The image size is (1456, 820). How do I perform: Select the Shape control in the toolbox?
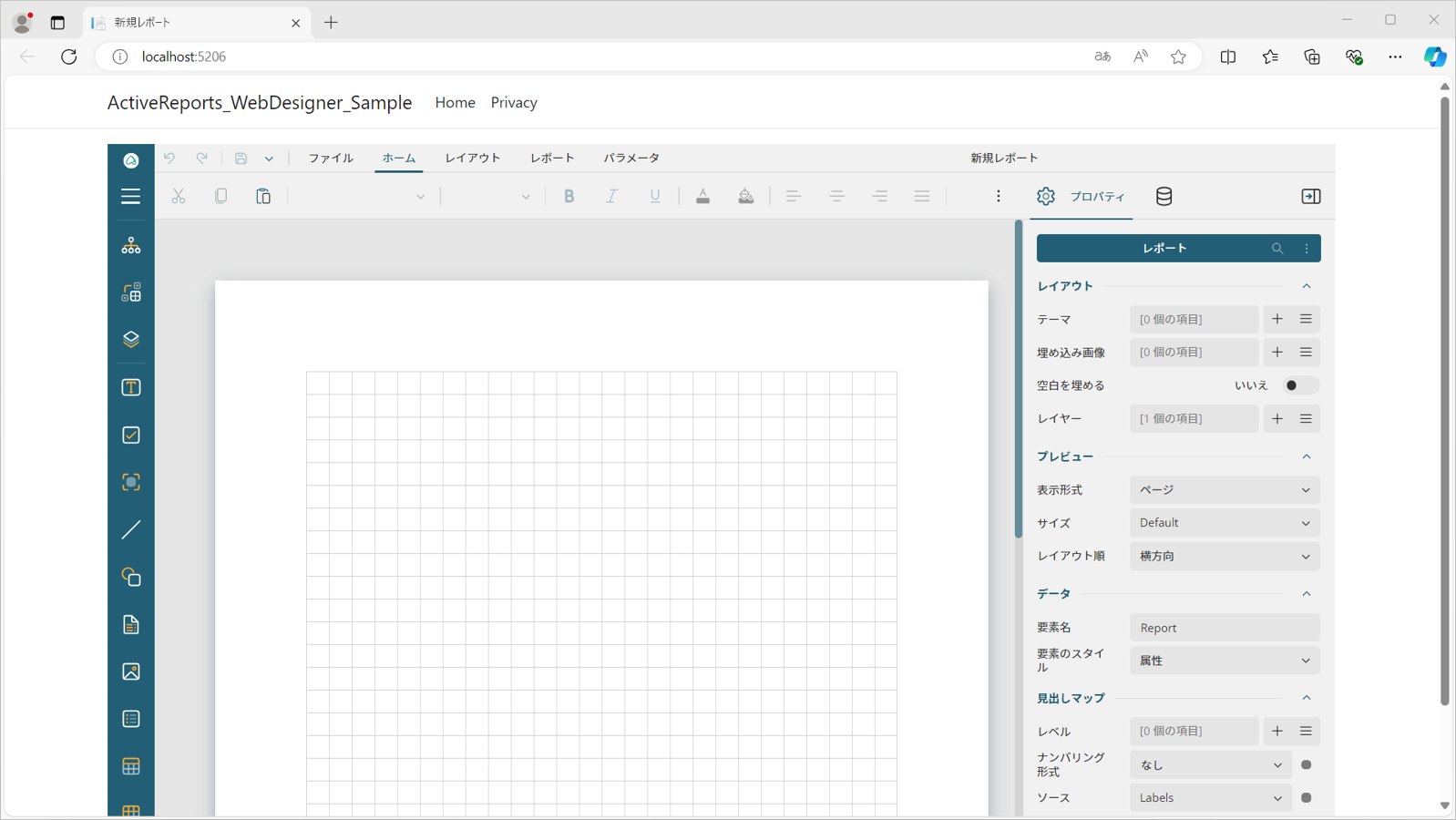(x=130, y=577)
